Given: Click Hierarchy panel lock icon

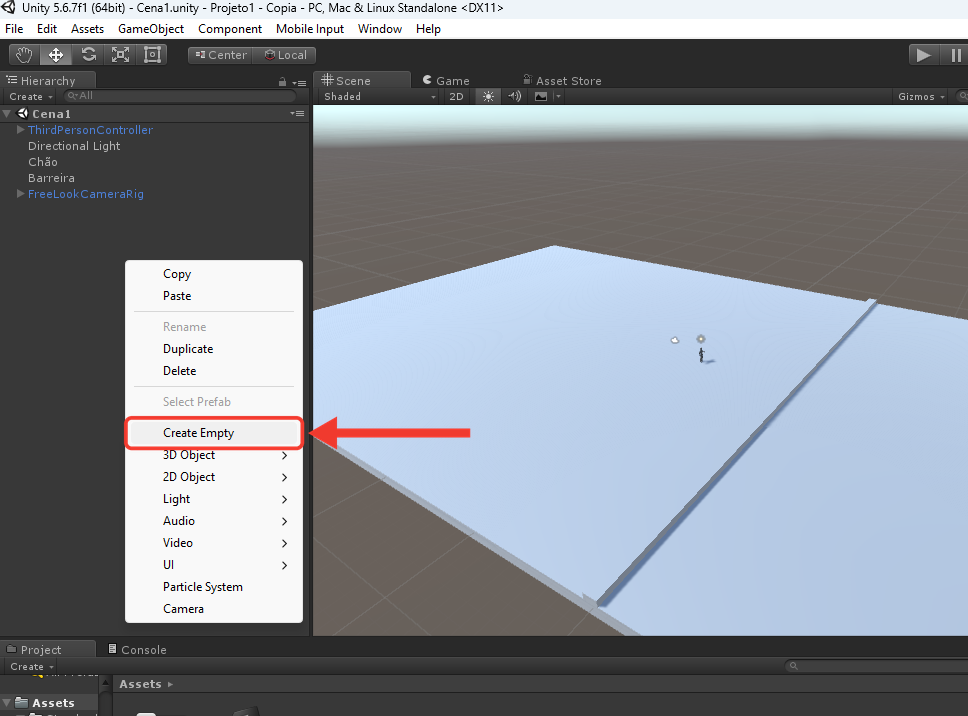Looking at the screenshot, I should pyautogui.click(x=282, y=81).
